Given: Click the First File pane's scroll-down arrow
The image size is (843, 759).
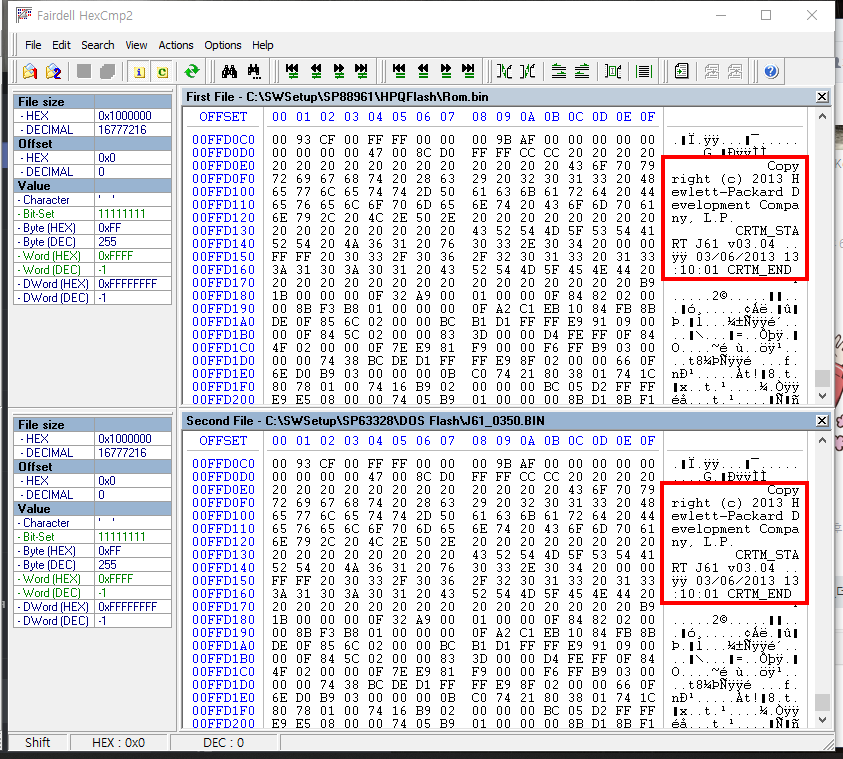Looking at the screenshot, I should point(822,396).
